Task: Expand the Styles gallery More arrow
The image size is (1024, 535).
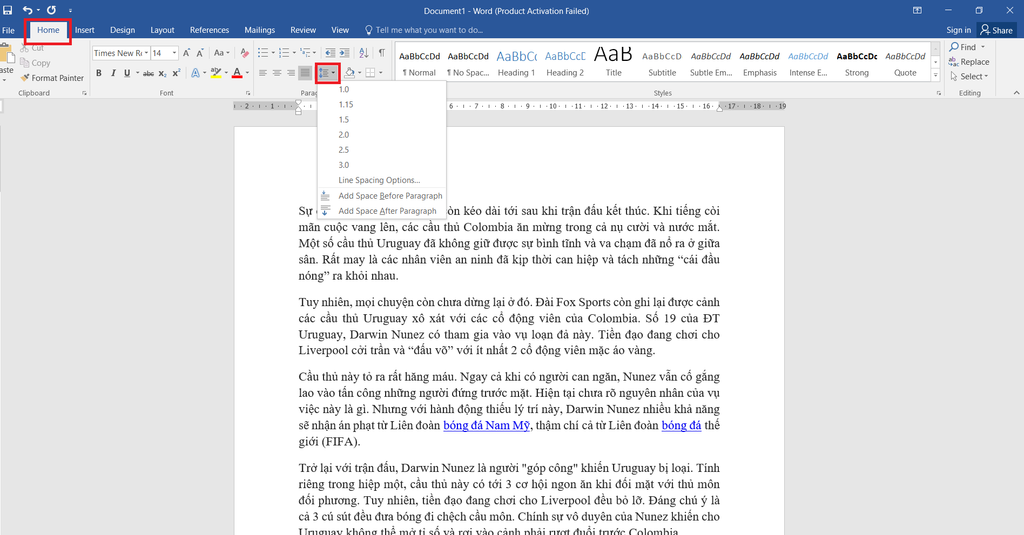Action: 935,76
